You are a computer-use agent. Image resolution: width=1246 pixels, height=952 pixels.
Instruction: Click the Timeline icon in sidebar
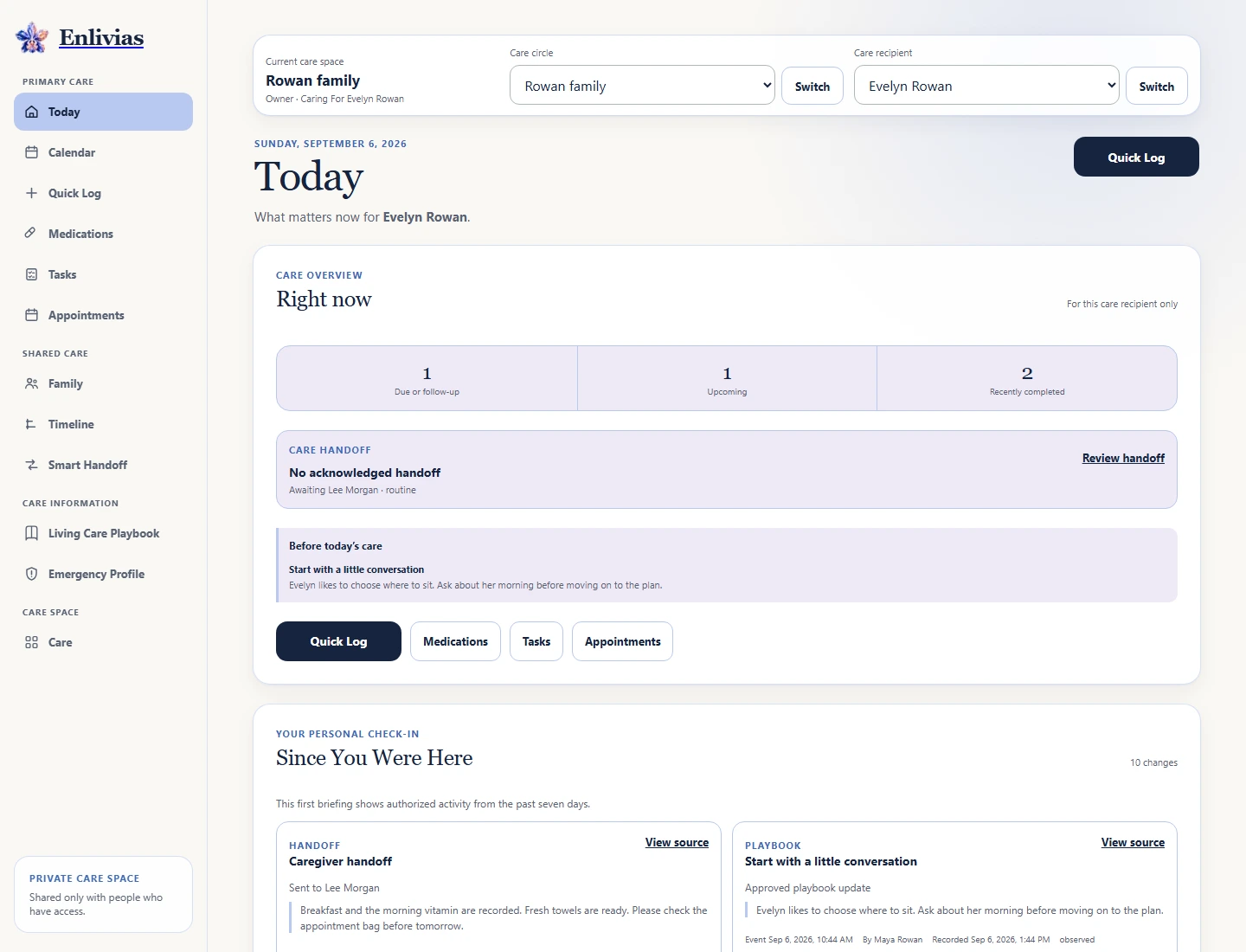coord(32,424)
